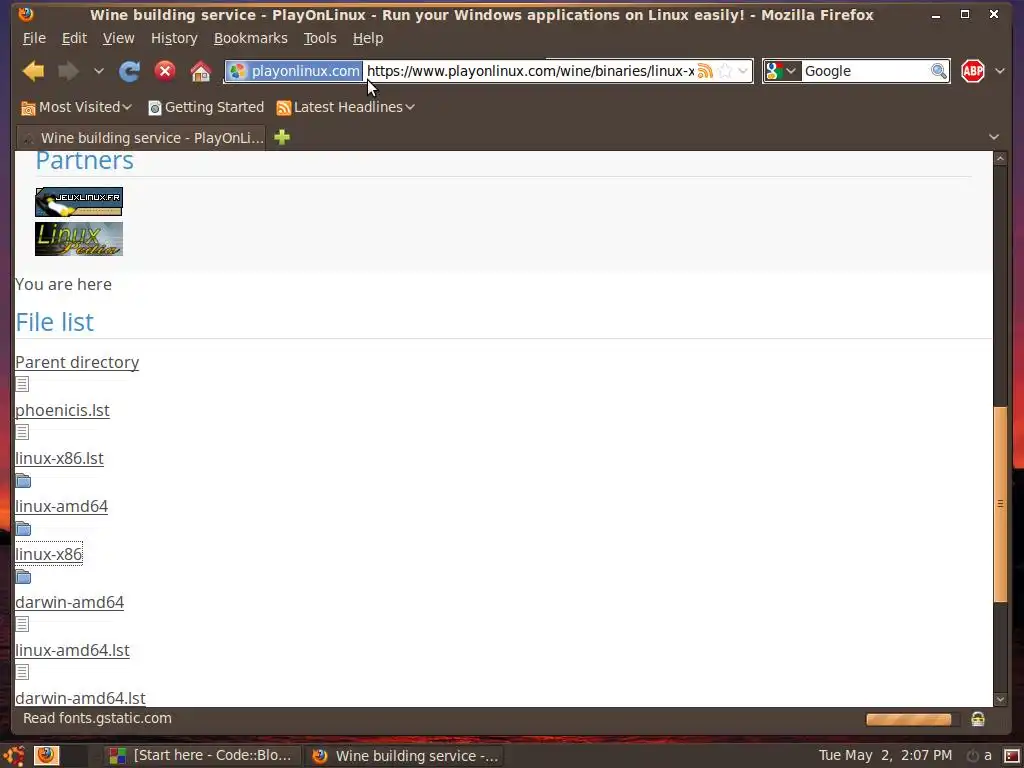Click the folder icon above linux-amd64

pyautogui.click(x=23, y=481)
